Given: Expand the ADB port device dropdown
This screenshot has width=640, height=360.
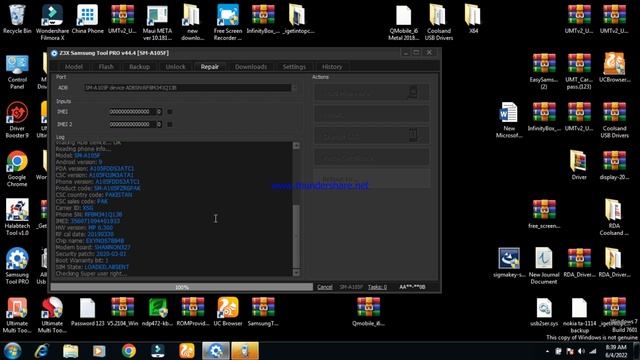Looking at the screenshot, I should coord(294,88).
